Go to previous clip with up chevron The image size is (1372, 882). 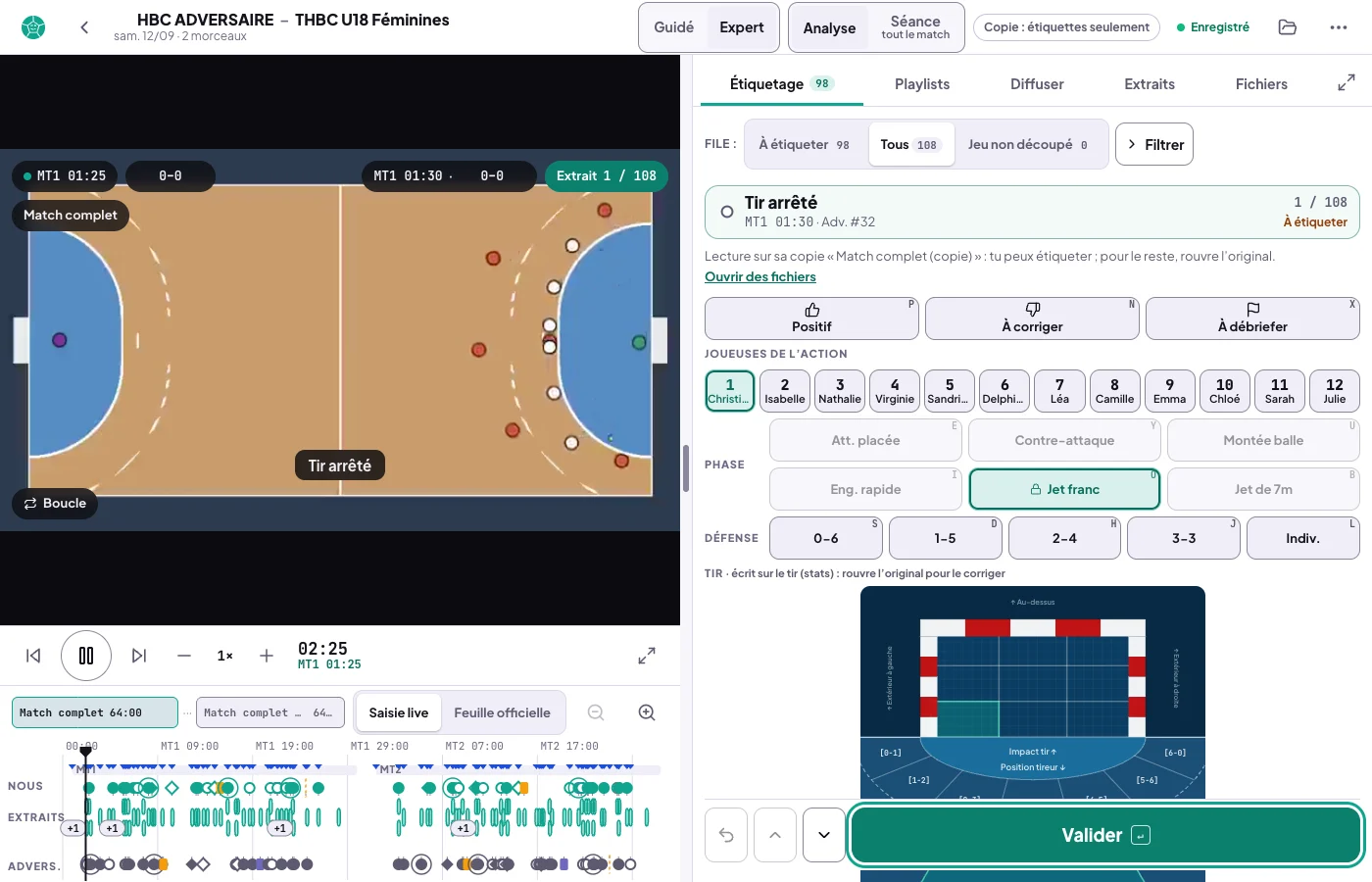tap(775, 835)
